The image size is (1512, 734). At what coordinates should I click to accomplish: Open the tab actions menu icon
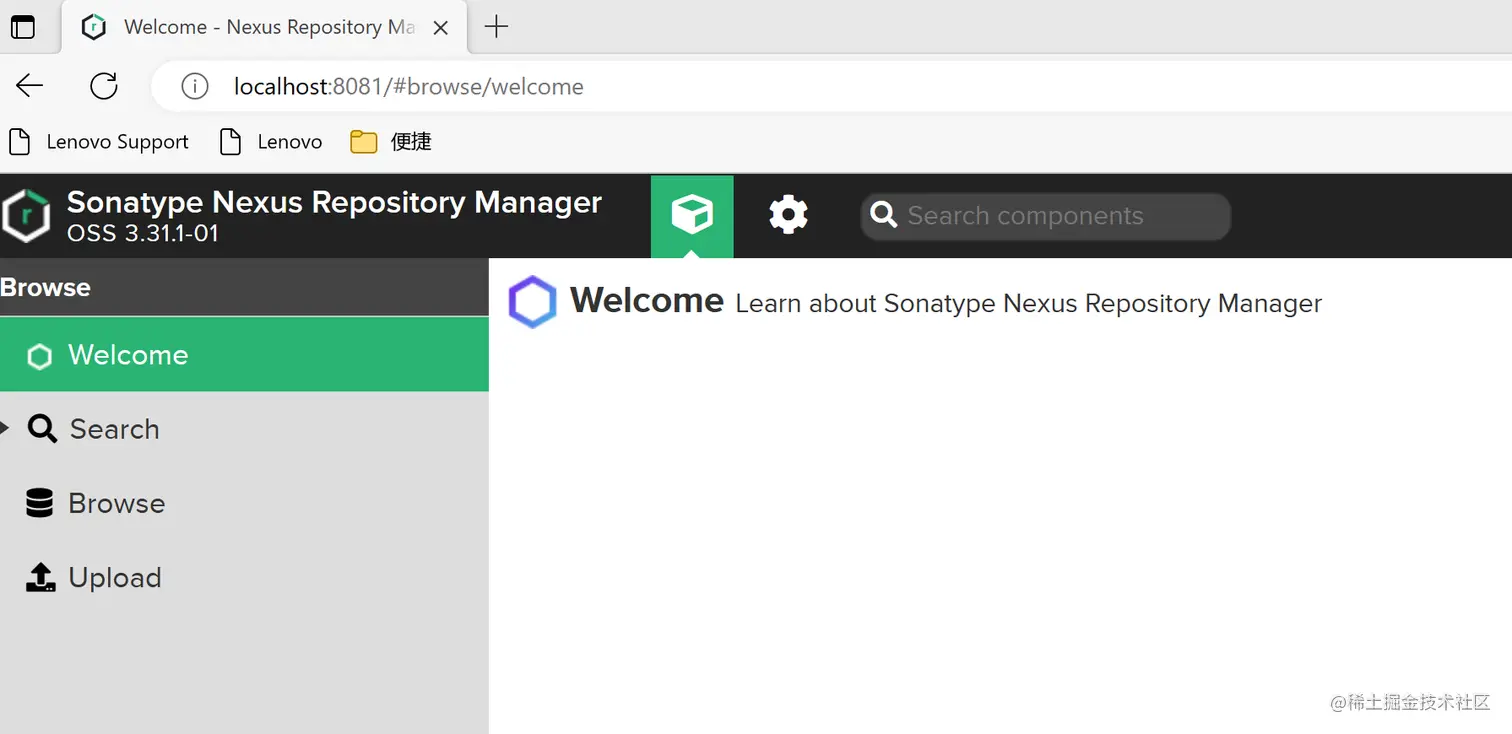point(22,27)
